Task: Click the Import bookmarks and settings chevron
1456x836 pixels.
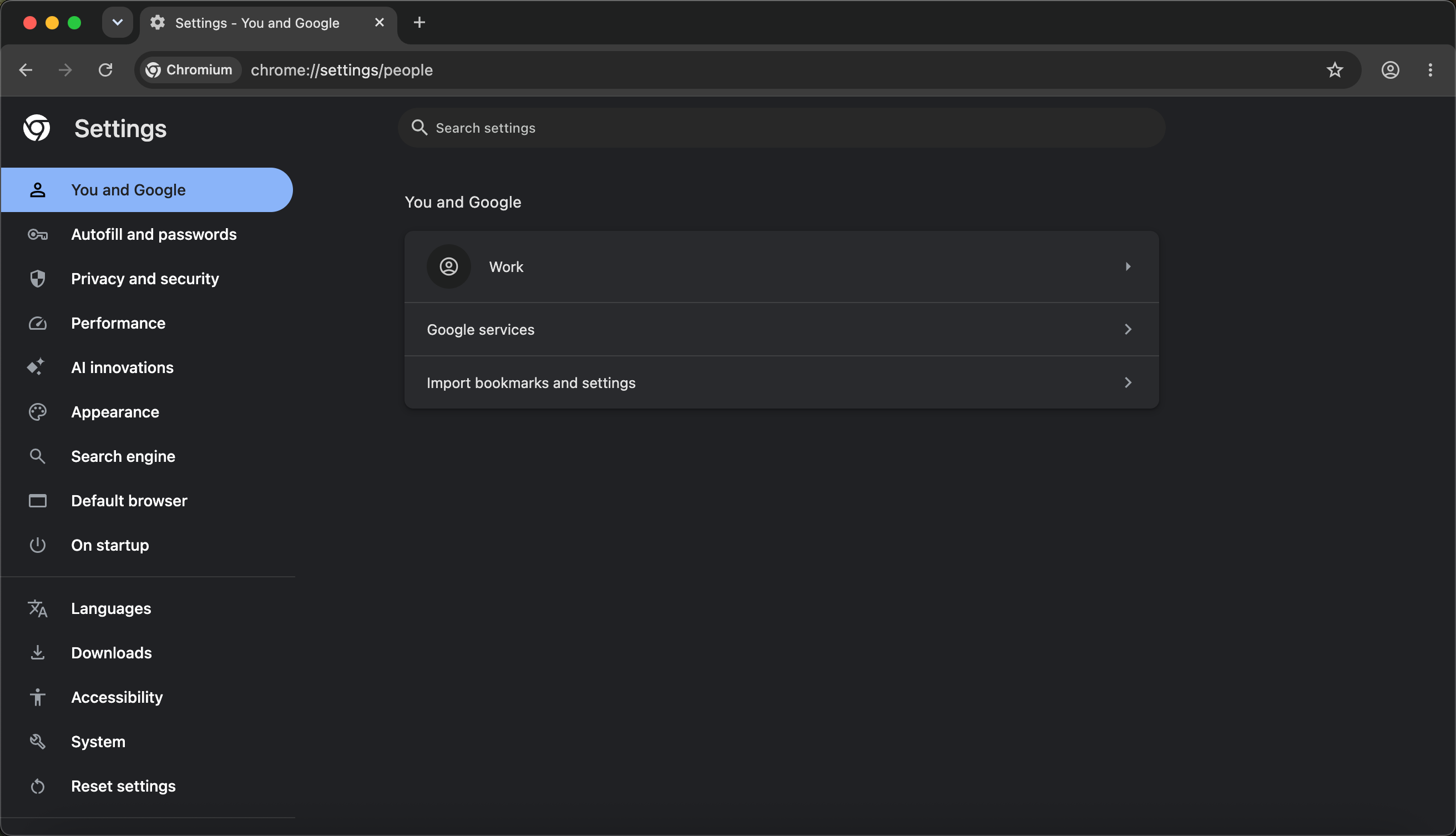Action: tap(1128, 382)
